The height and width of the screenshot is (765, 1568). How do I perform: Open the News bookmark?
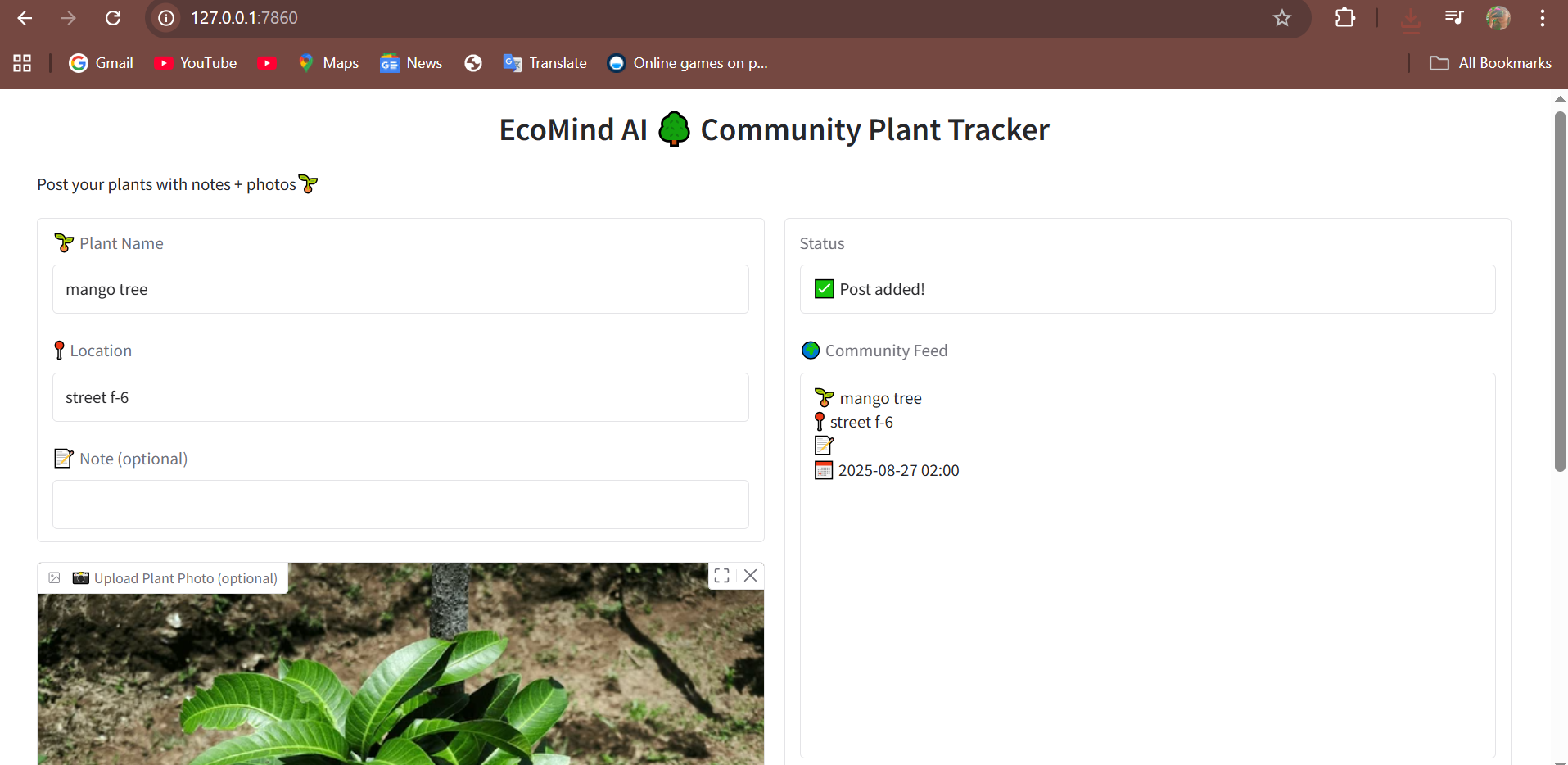411,63
